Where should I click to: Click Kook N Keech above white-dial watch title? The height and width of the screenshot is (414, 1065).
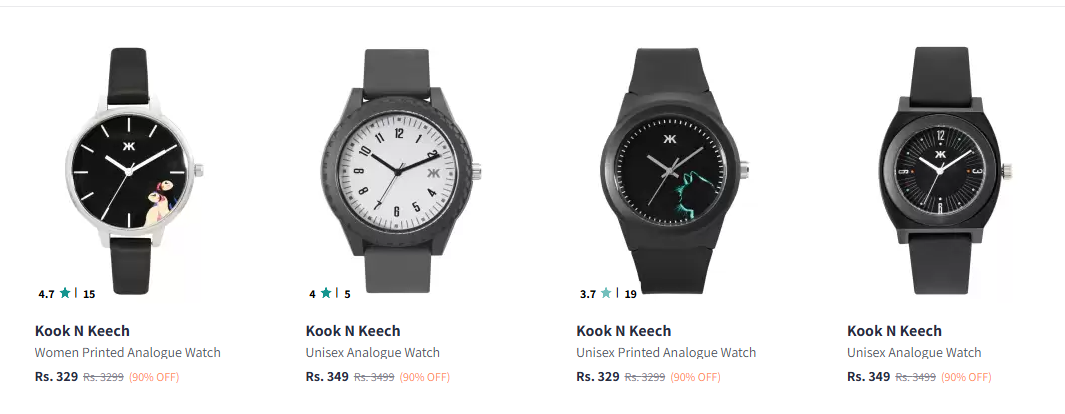point(353,331)
